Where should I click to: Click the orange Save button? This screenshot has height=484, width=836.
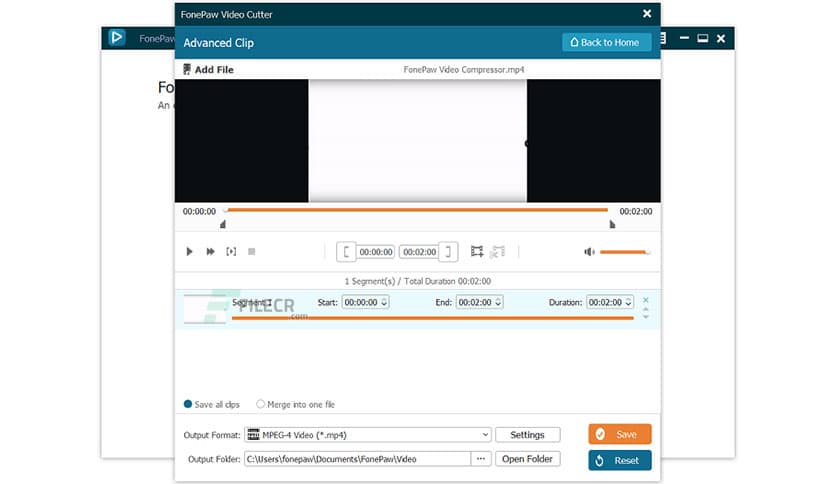pyautogui.click(x=620, y=434)
